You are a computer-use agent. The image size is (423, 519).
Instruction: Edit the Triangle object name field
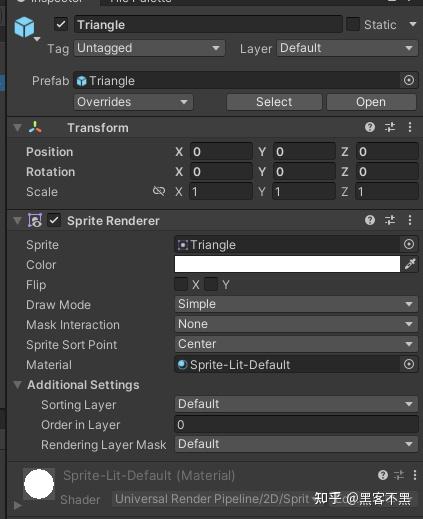click(208, 25)
